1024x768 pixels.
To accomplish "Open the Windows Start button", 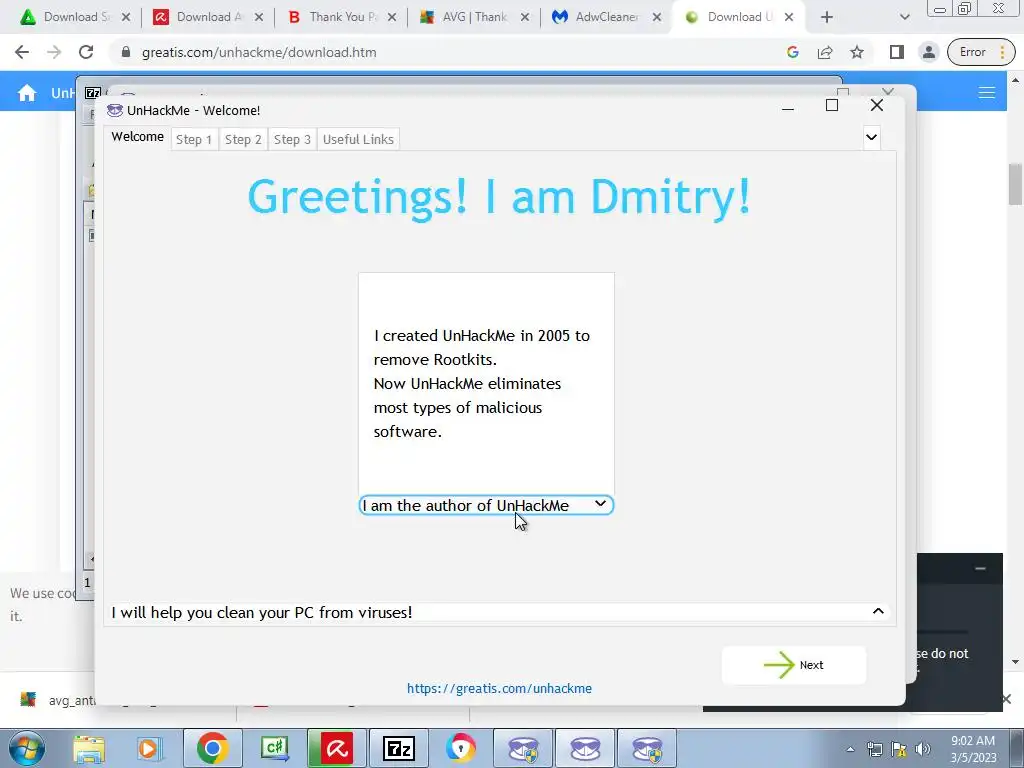I will tap(27, 748).
